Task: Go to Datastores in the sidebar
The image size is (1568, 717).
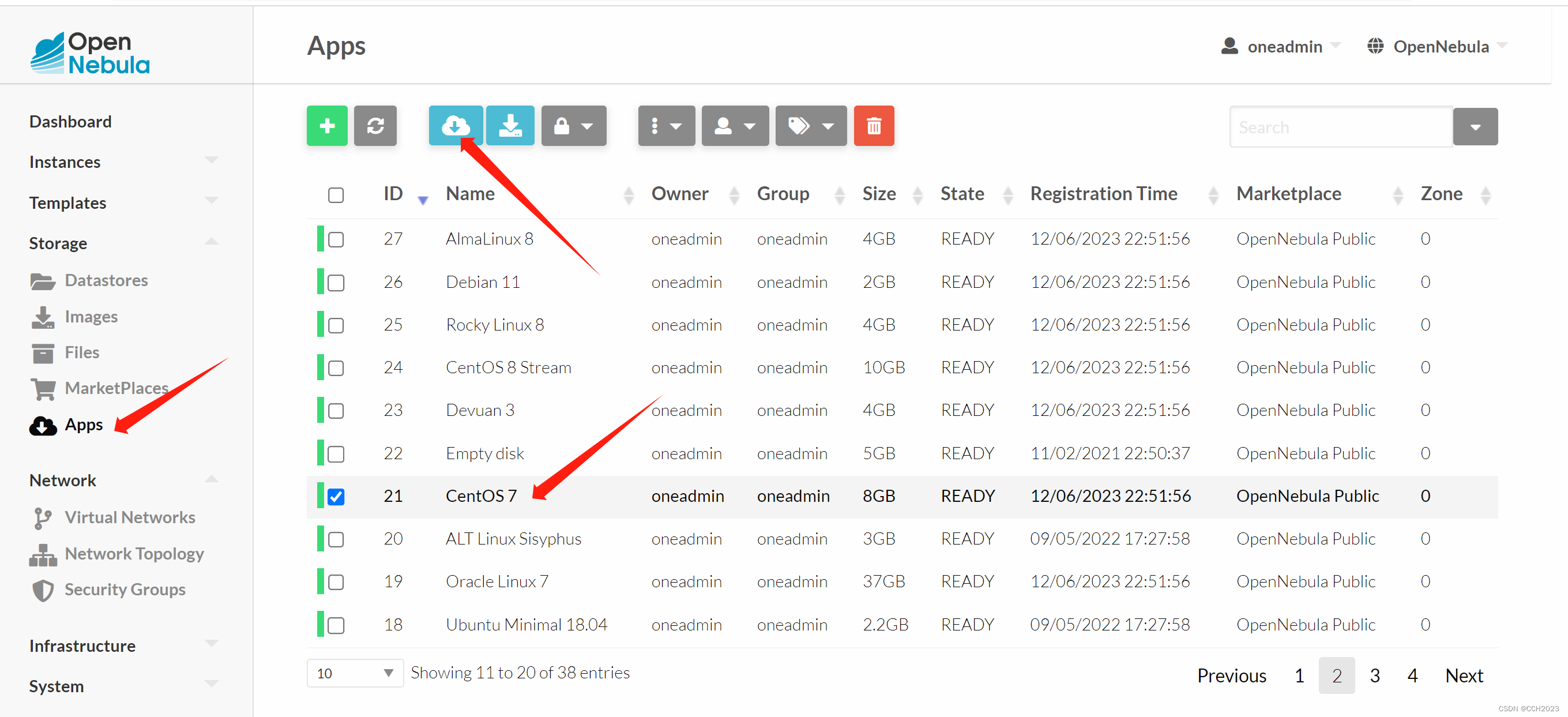Action: pos(106,280)
